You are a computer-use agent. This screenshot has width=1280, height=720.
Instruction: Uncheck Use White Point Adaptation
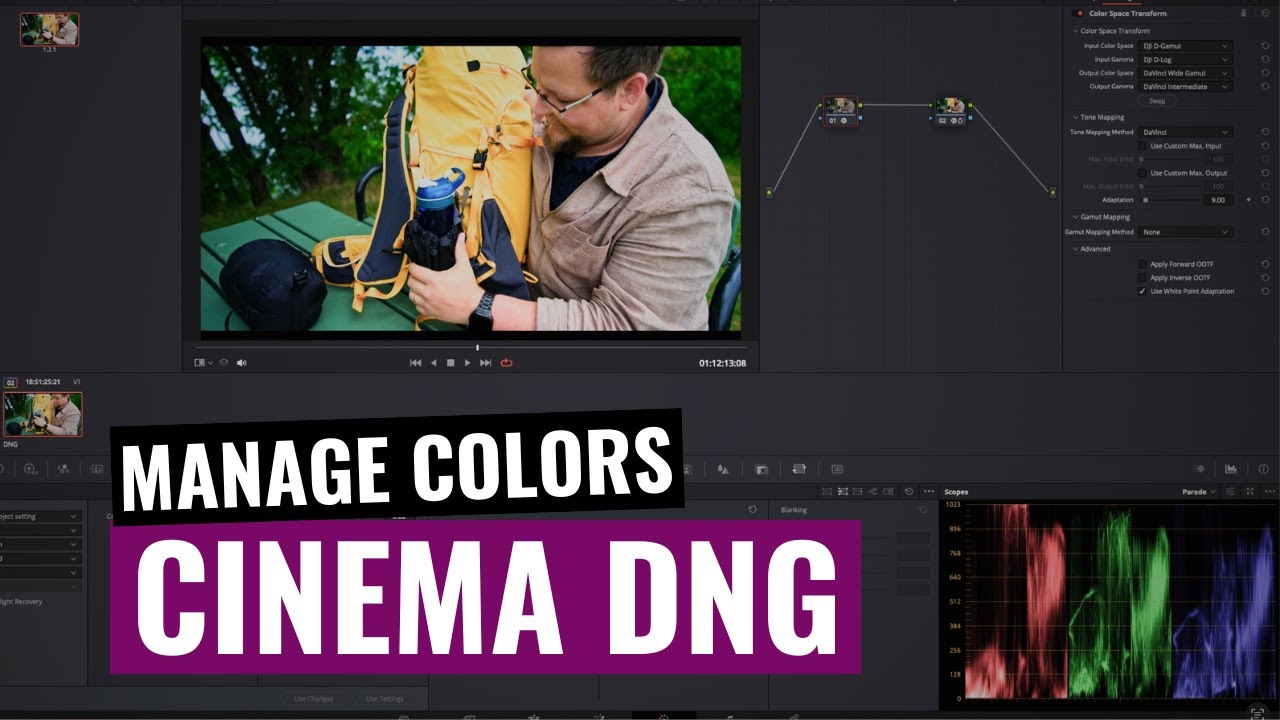(1142, 291)
